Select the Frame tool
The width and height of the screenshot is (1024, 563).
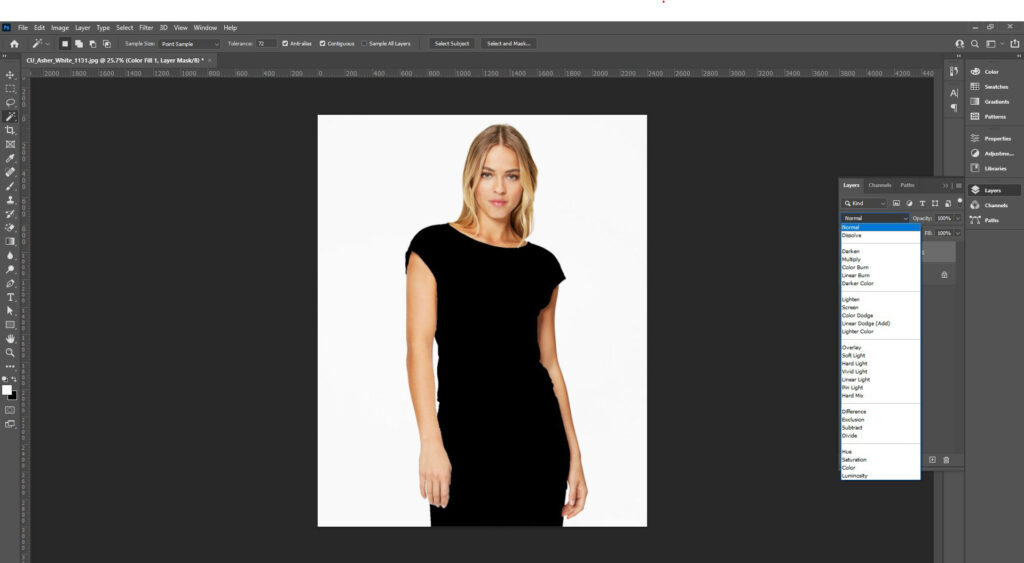10,144
